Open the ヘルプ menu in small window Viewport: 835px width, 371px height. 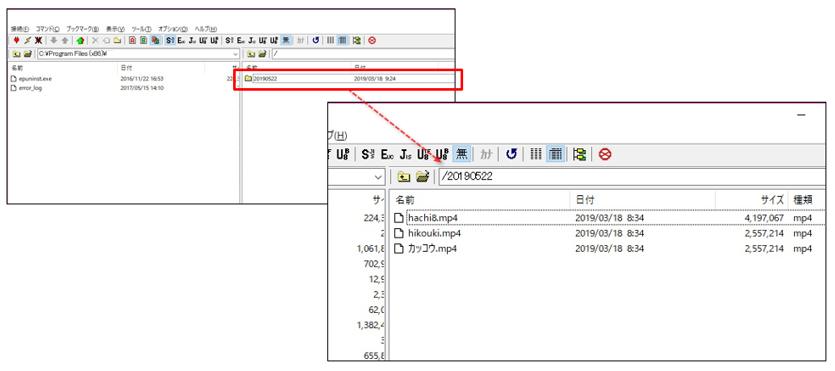click(x=206, y=29)
